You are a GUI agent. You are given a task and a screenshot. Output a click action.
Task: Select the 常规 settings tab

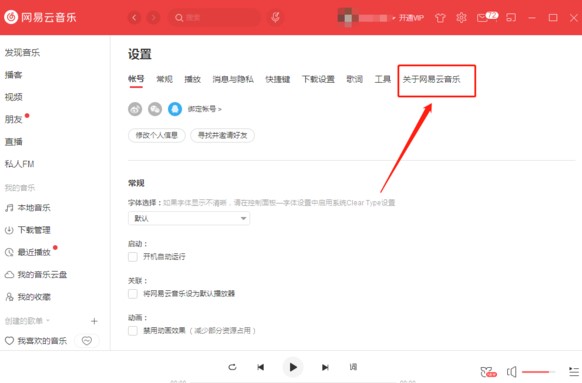pyautogui.click(x=164, y=79)
